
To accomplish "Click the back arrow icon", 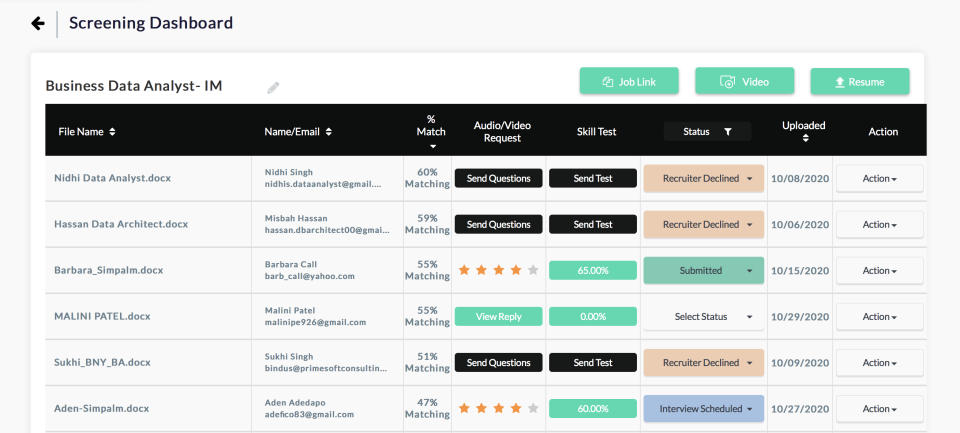I will click(x=38, y=23).
